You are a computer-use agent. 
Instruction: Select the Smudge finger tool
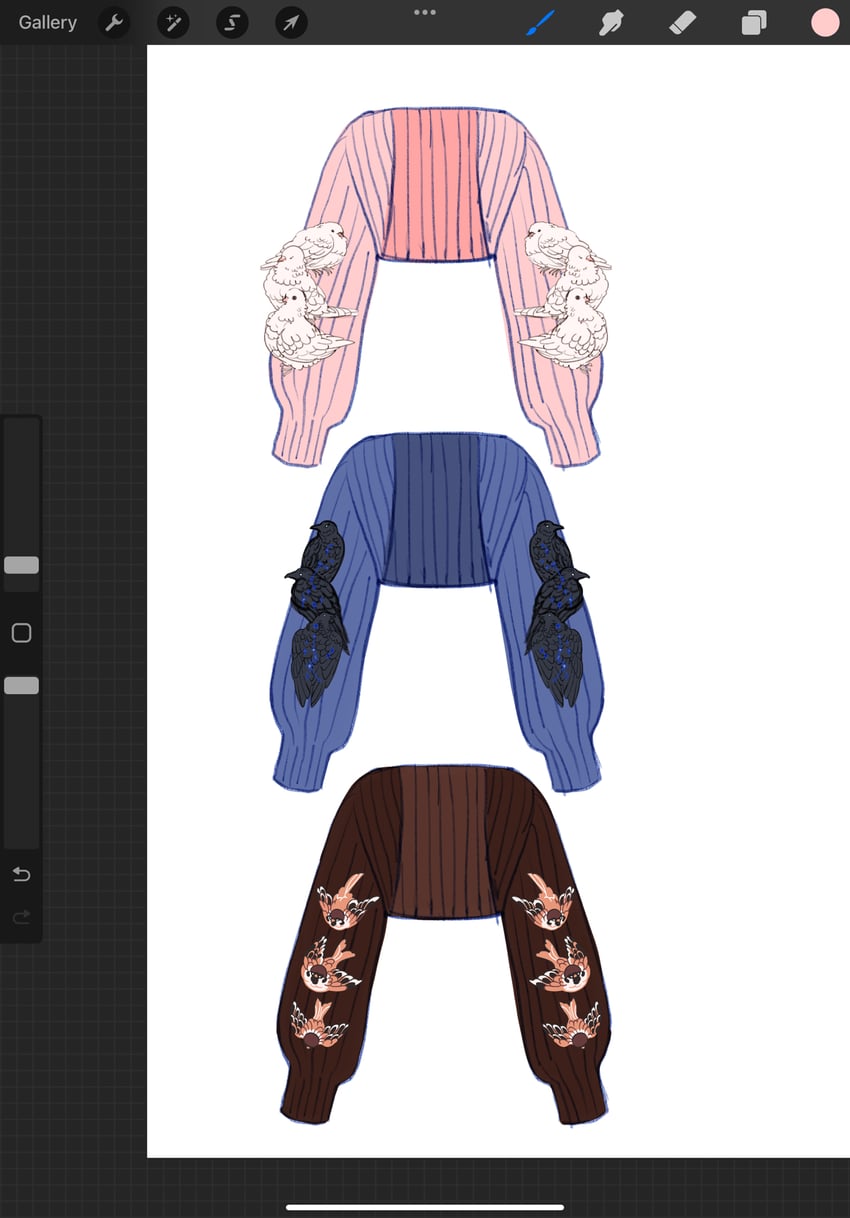point(611,22)
